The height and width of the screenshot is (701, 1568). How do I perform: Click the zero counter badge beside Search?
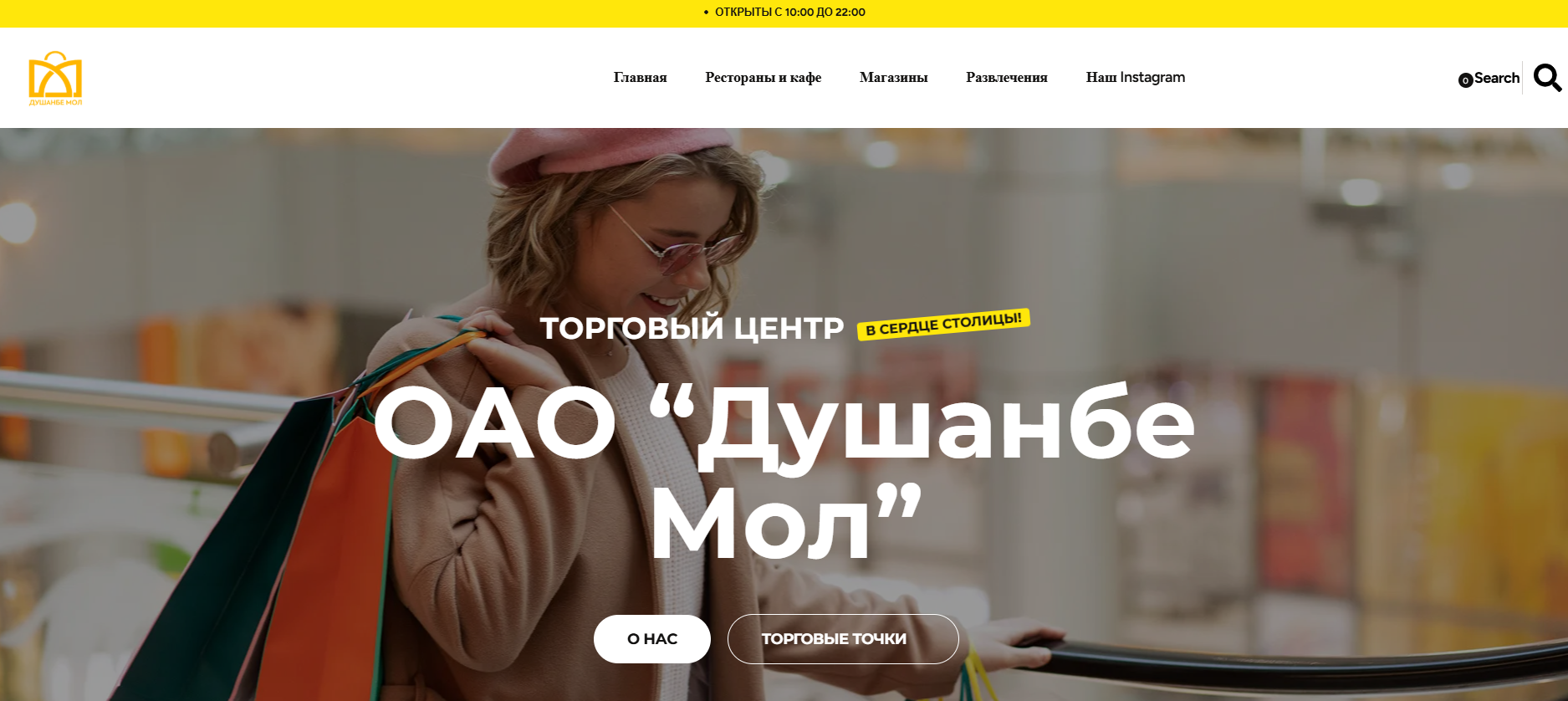1465,80
